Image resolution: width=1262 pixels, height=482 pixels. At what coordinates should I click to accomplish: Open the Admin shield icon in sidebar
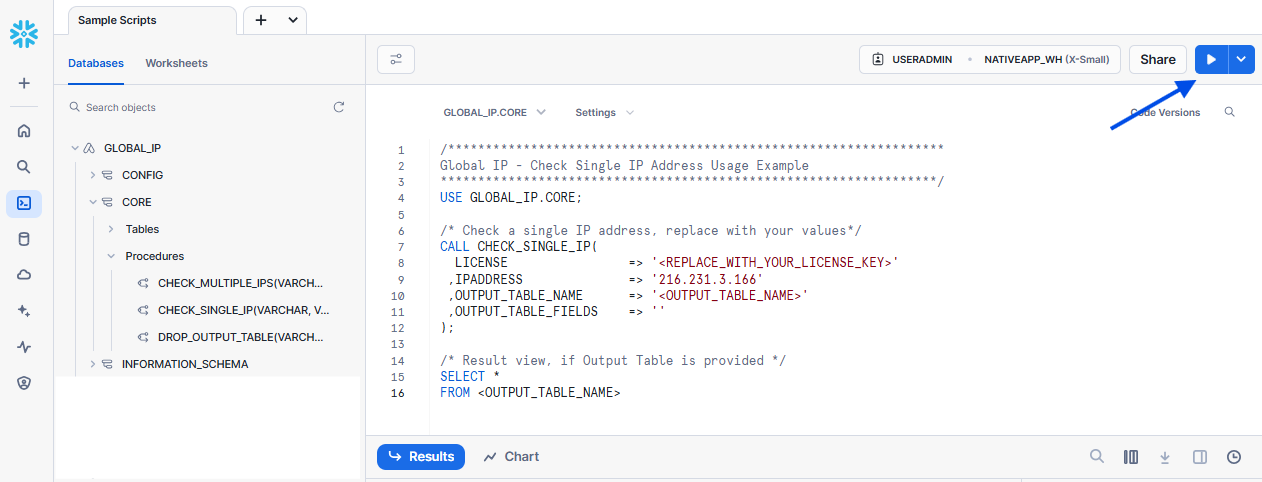point(24,383)
